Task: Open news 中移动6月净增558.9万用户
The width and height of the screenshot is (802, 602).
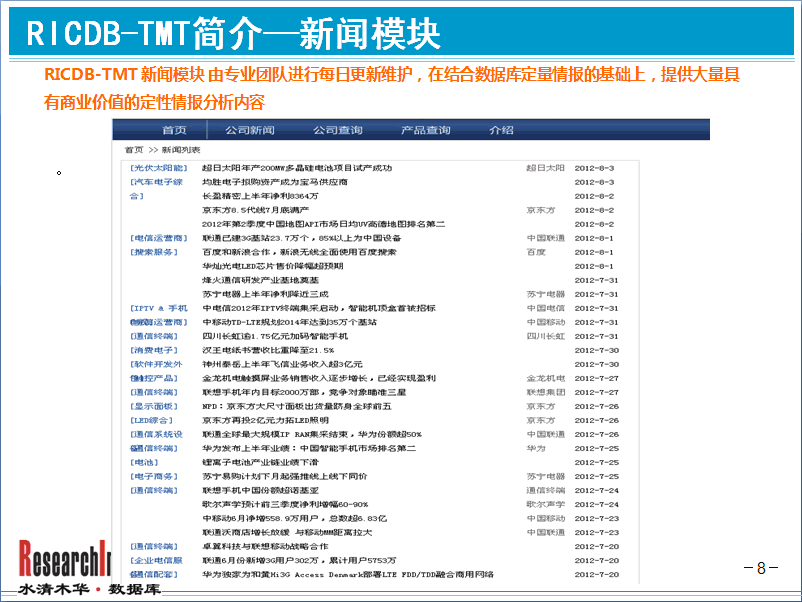Action: (x=294, y=518)
